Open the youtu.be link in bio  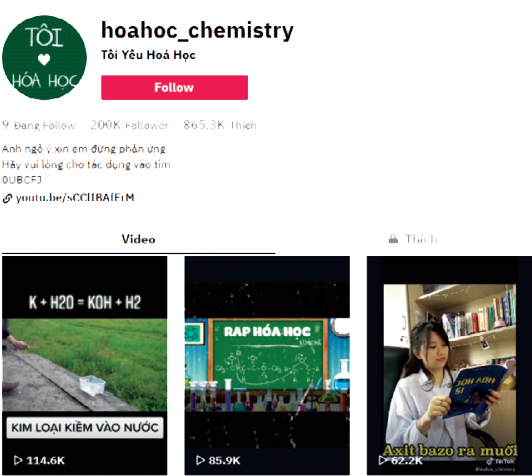tap(75, 197)
